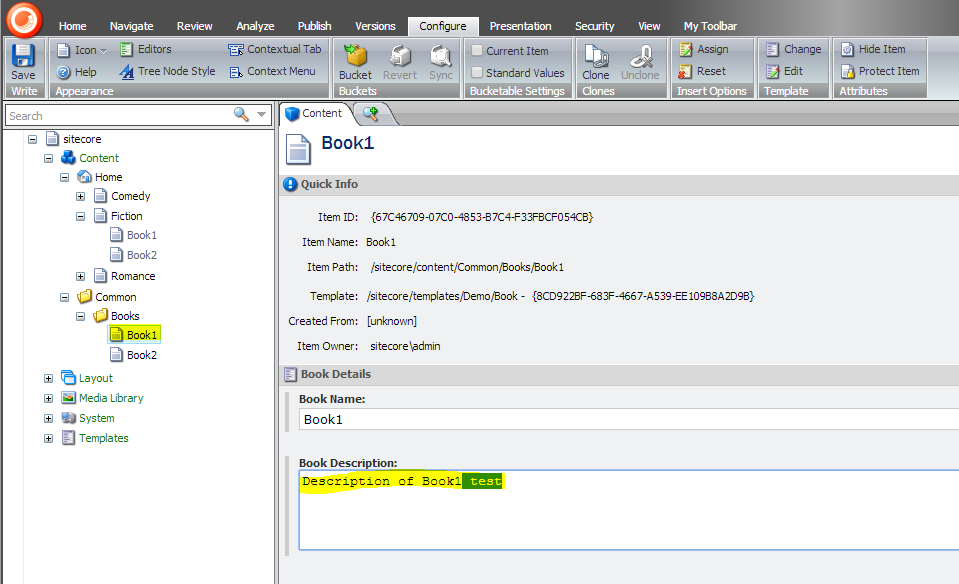Open the Icon dropdown arrow
This screenshot has width=959, height=584.
103,51
